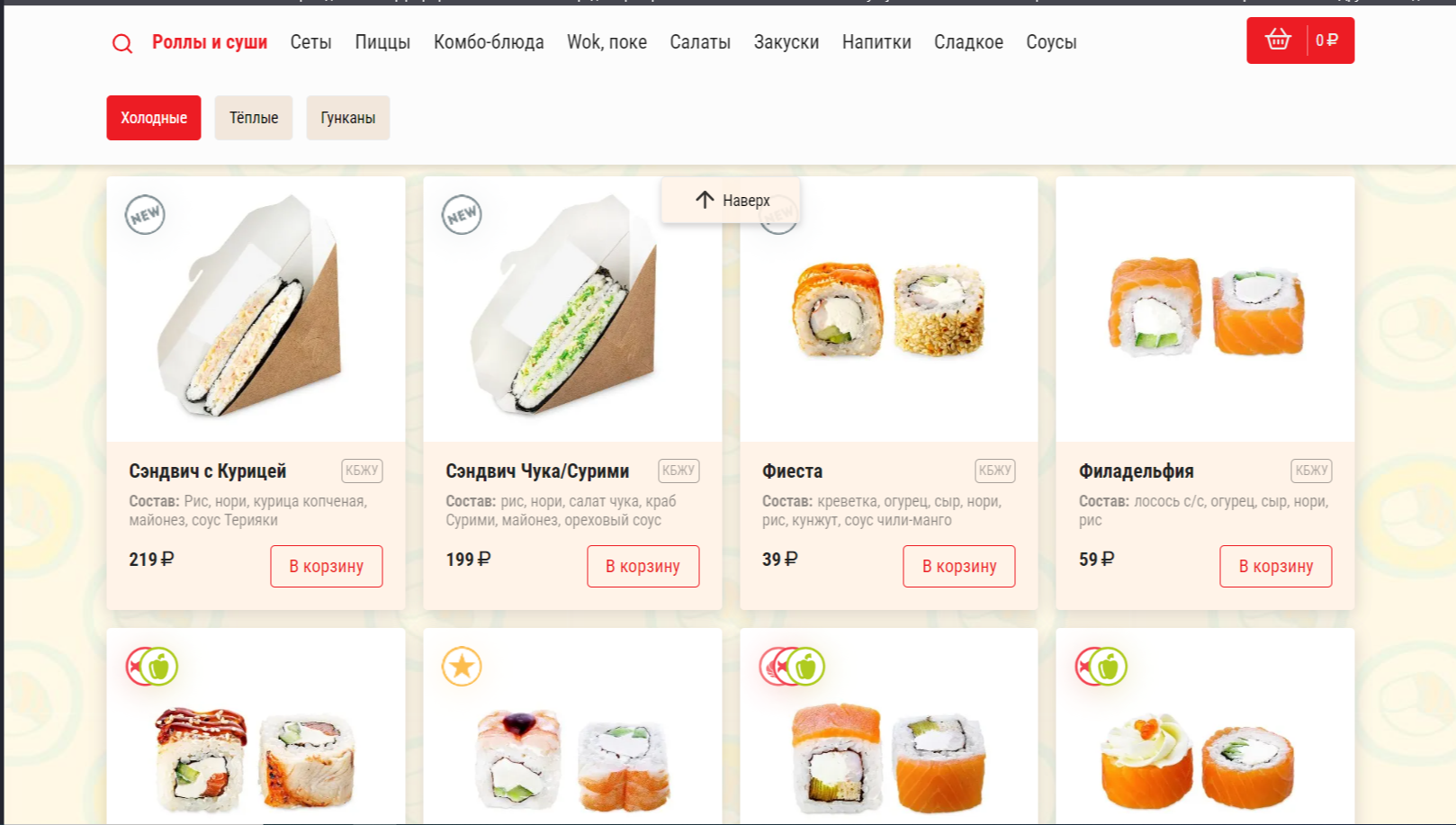Viewport: 1456px width, 825px height.
Task: Show КБЖУ info for Фиеста
Action: (x=995, y=471)
